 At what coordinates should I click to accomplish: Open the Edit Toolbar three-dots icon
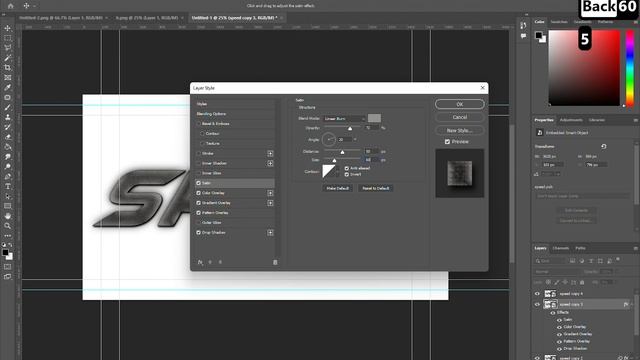pyautogui.click(x=7, y=236)
